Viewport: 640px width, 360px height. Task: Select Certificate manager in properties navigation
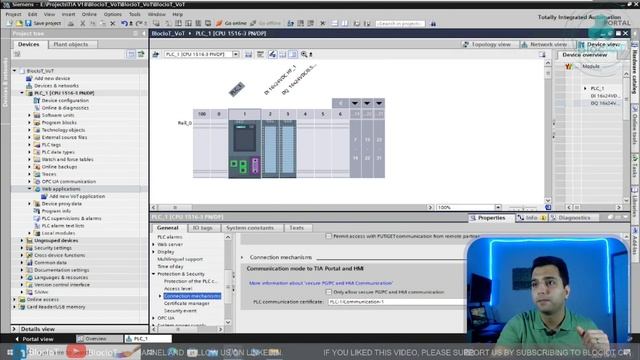(x=187, y=303)
